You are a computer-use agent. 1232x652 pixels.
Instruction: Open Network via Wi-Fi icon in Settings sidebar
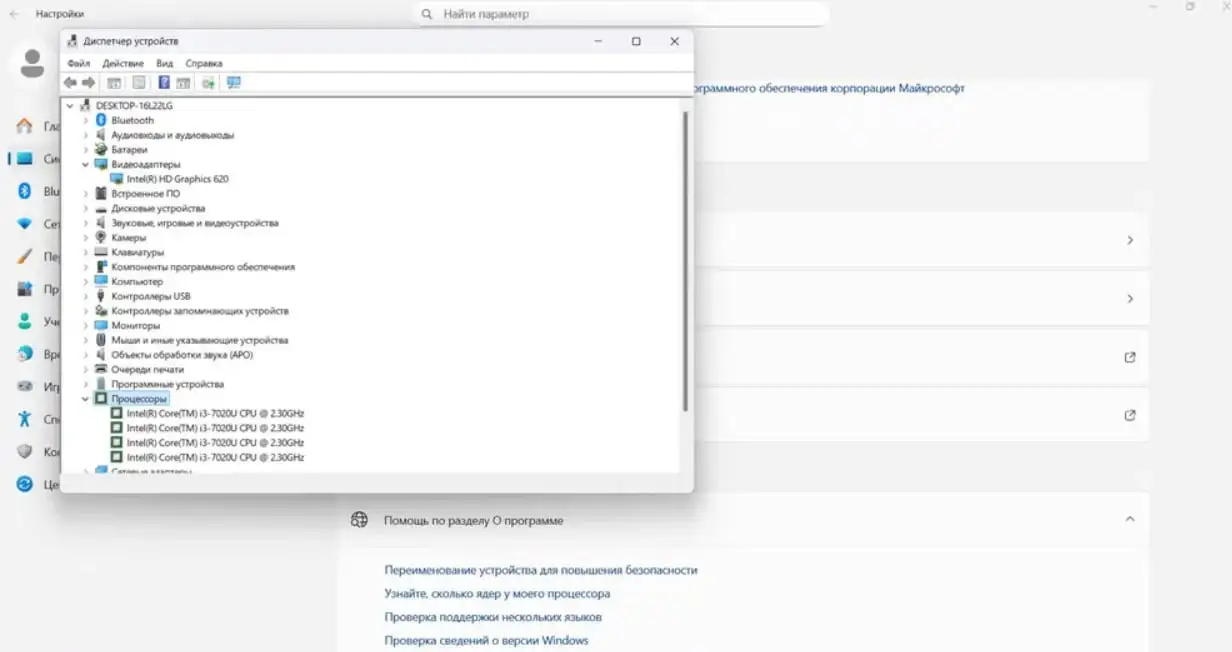click(x=24, y=224)
